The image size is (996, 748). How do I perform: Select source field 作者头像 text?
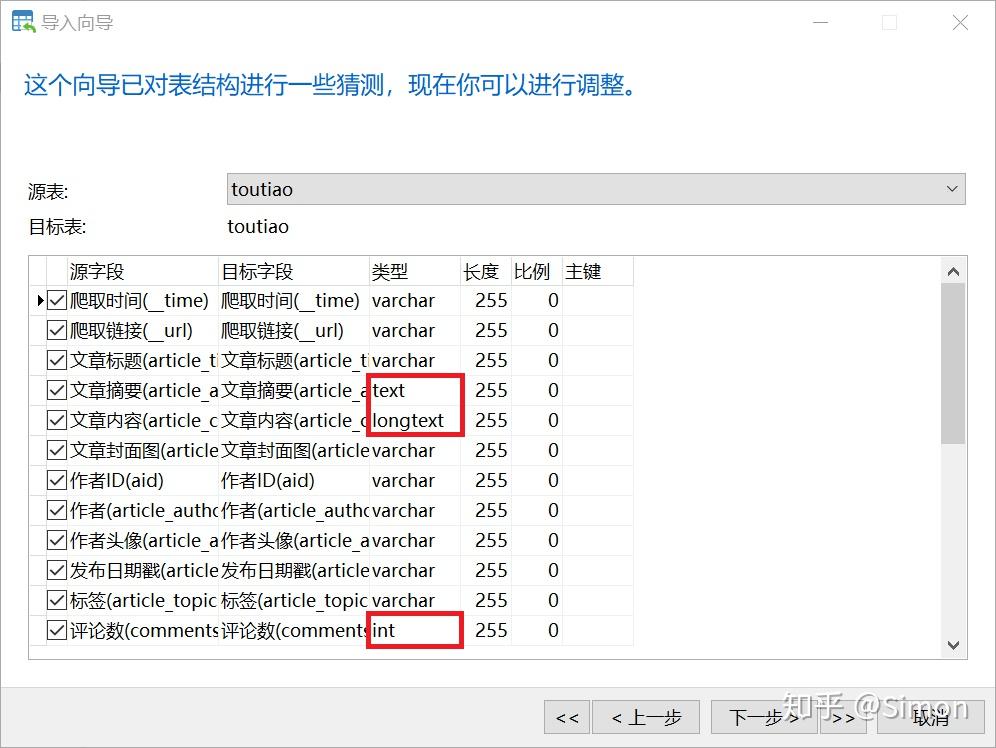point(144,540)
